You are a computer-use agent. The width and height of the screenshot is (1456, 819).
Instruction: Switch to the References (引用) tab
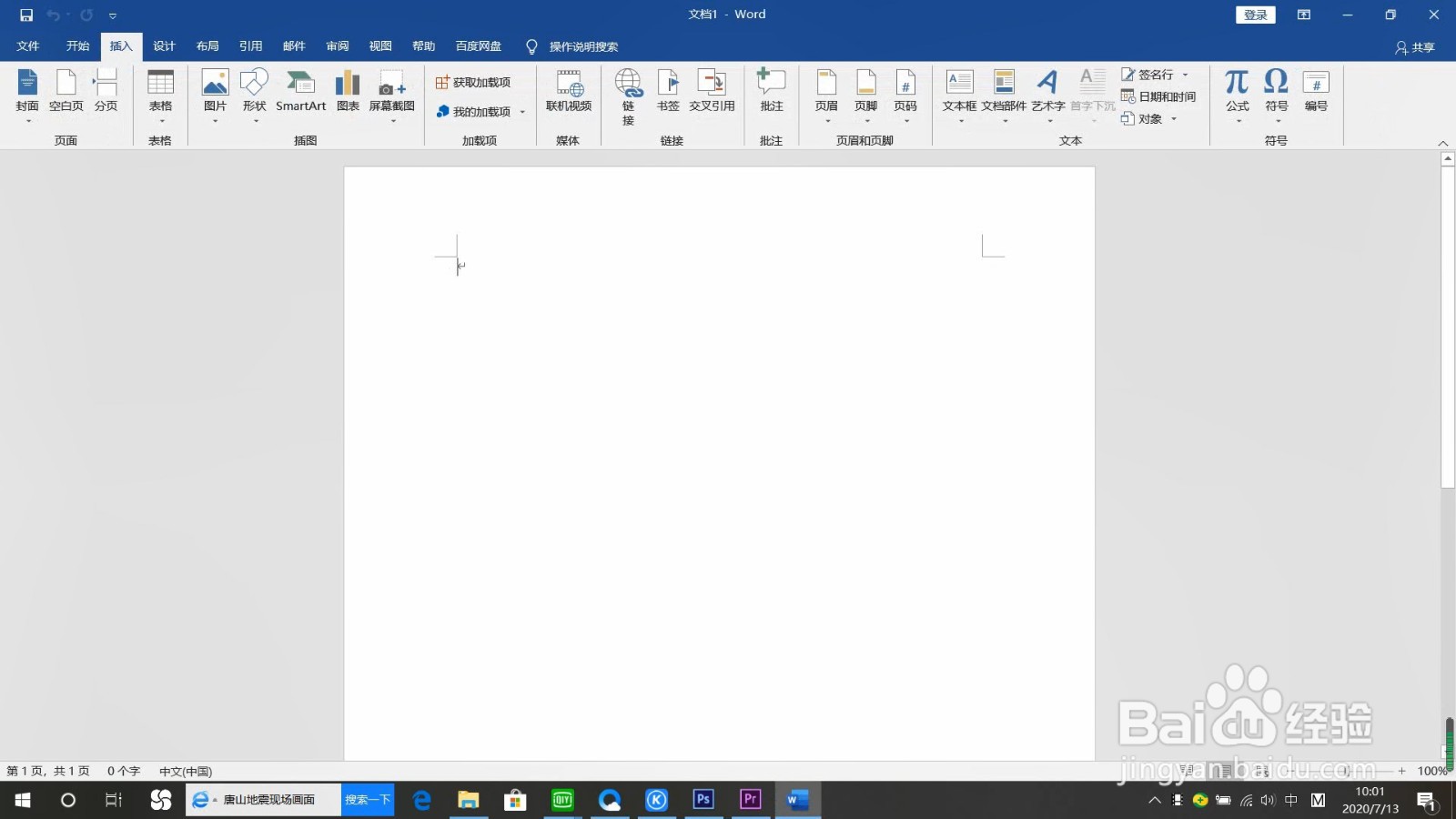click(250, 46)
